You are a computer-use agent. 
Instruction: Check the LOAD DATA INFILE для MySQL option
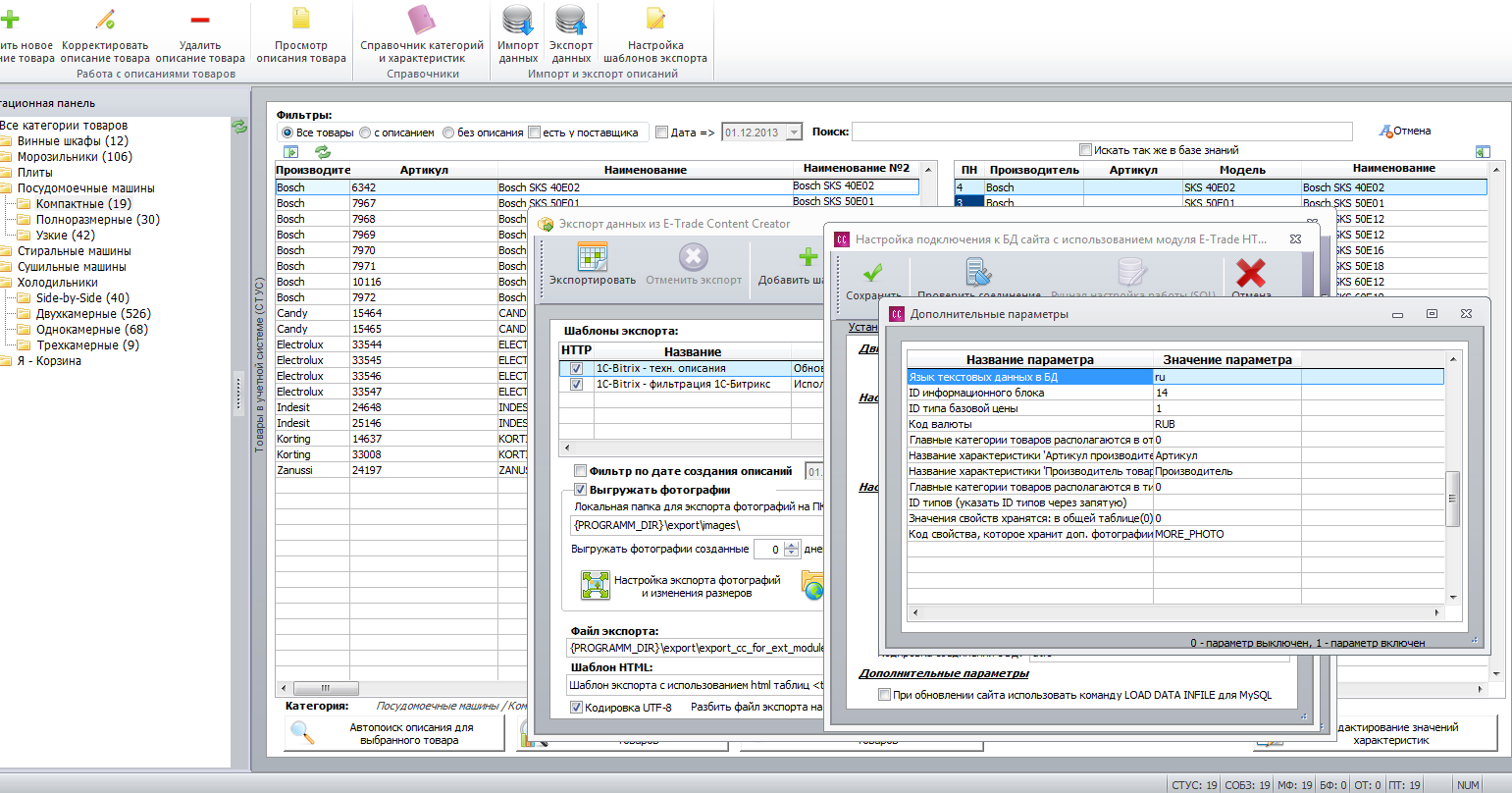coord(885,695)
